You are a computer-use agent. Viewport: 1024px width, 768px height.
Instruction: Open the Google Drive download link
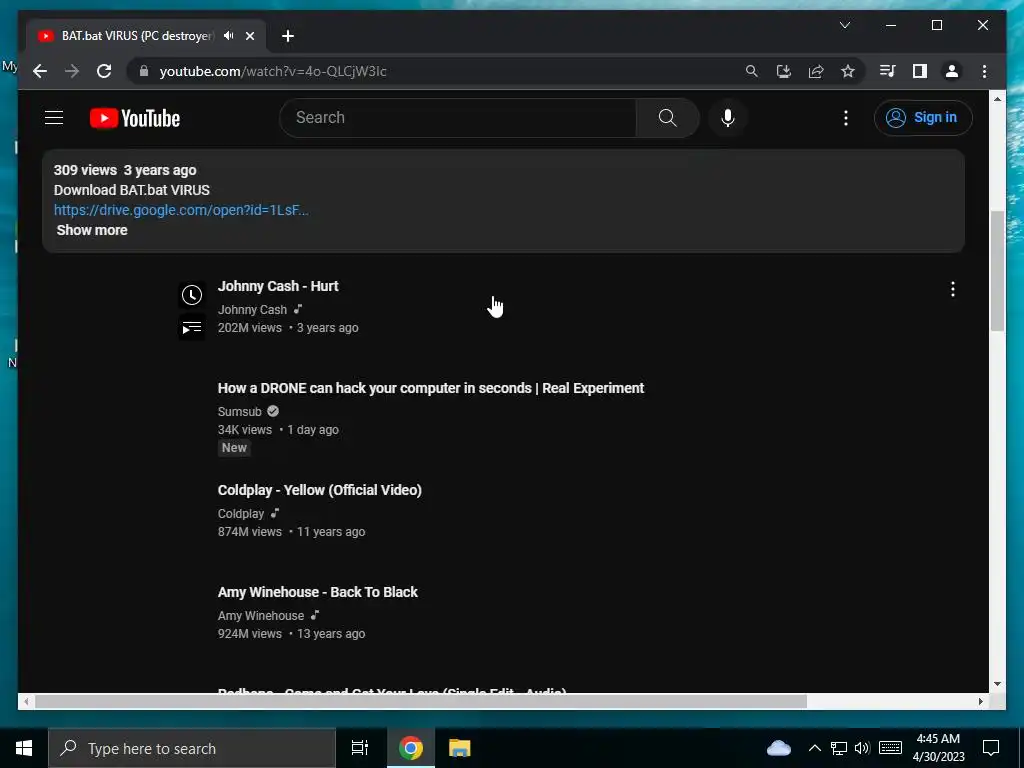(x=181, y=210)
